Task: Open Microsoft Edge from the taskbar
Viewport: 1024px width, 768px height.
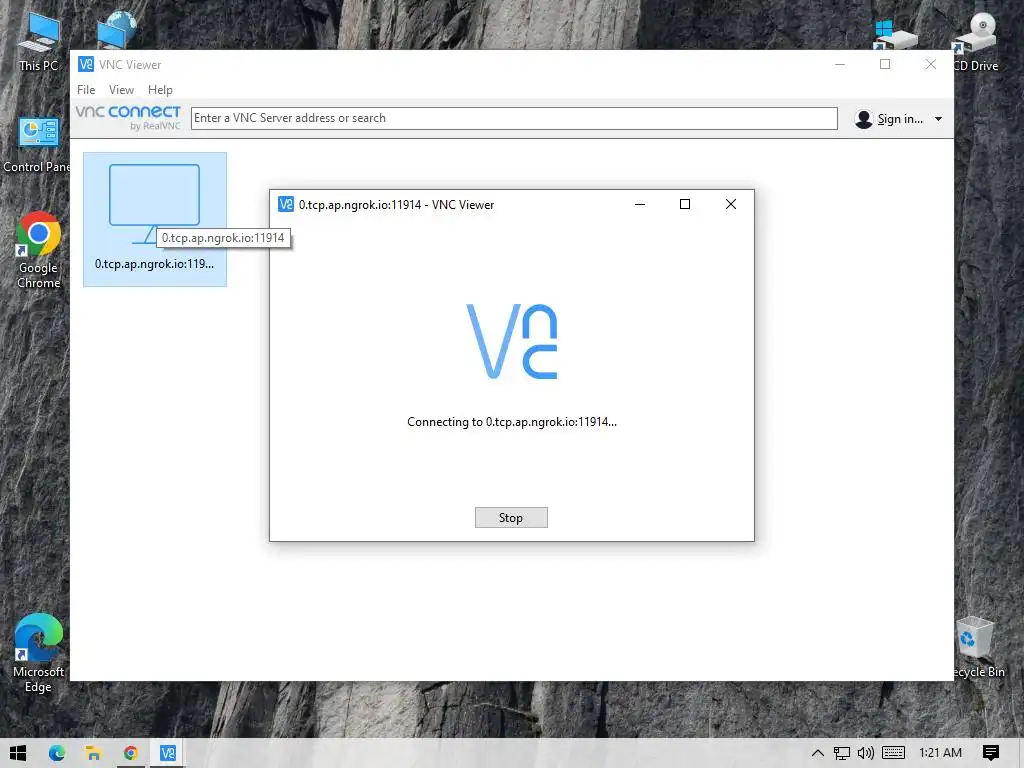Action: tap(57, 753)
